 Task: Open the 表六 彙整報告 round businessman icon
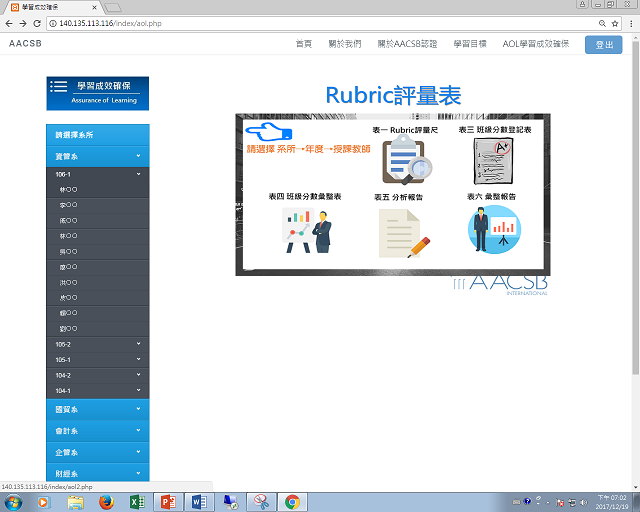click(x=494, y=229)
